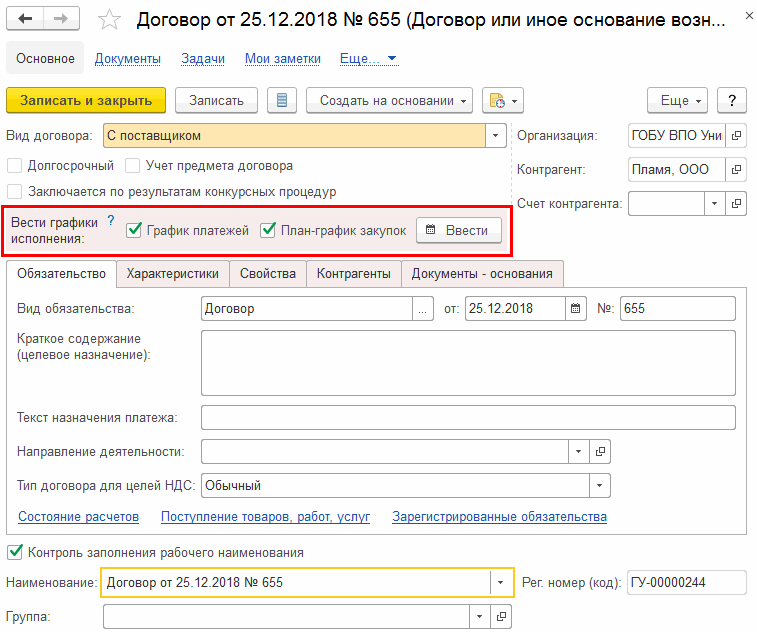
Task: Uncheck the График платежей checkbox
Action: (x=134, y=230)
